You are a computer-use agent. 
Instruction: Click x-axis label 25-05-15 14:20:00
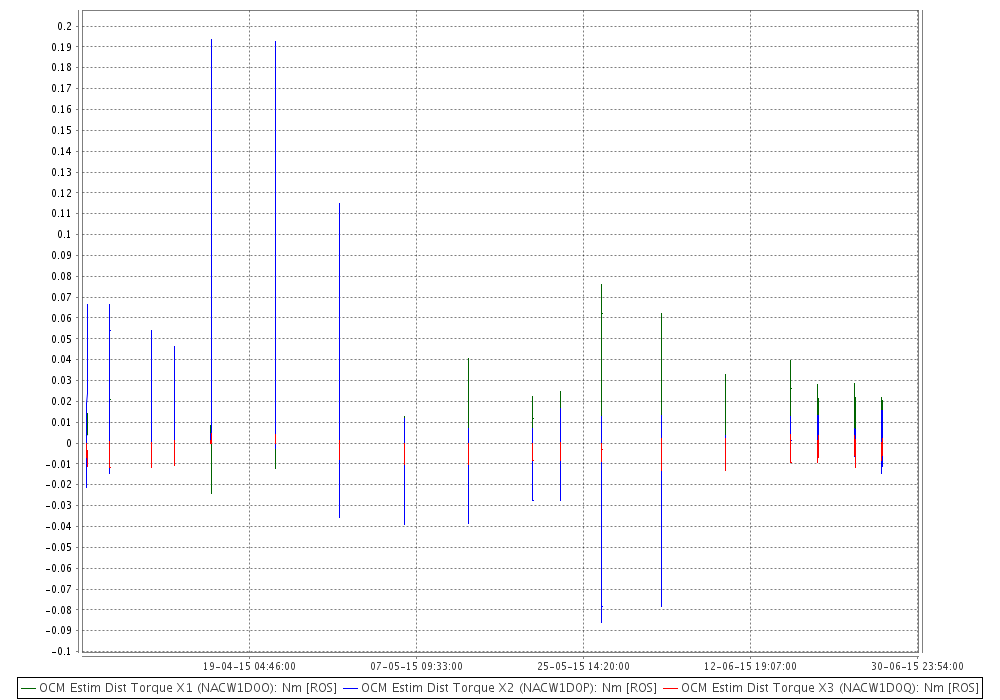[x=584, y=666]
